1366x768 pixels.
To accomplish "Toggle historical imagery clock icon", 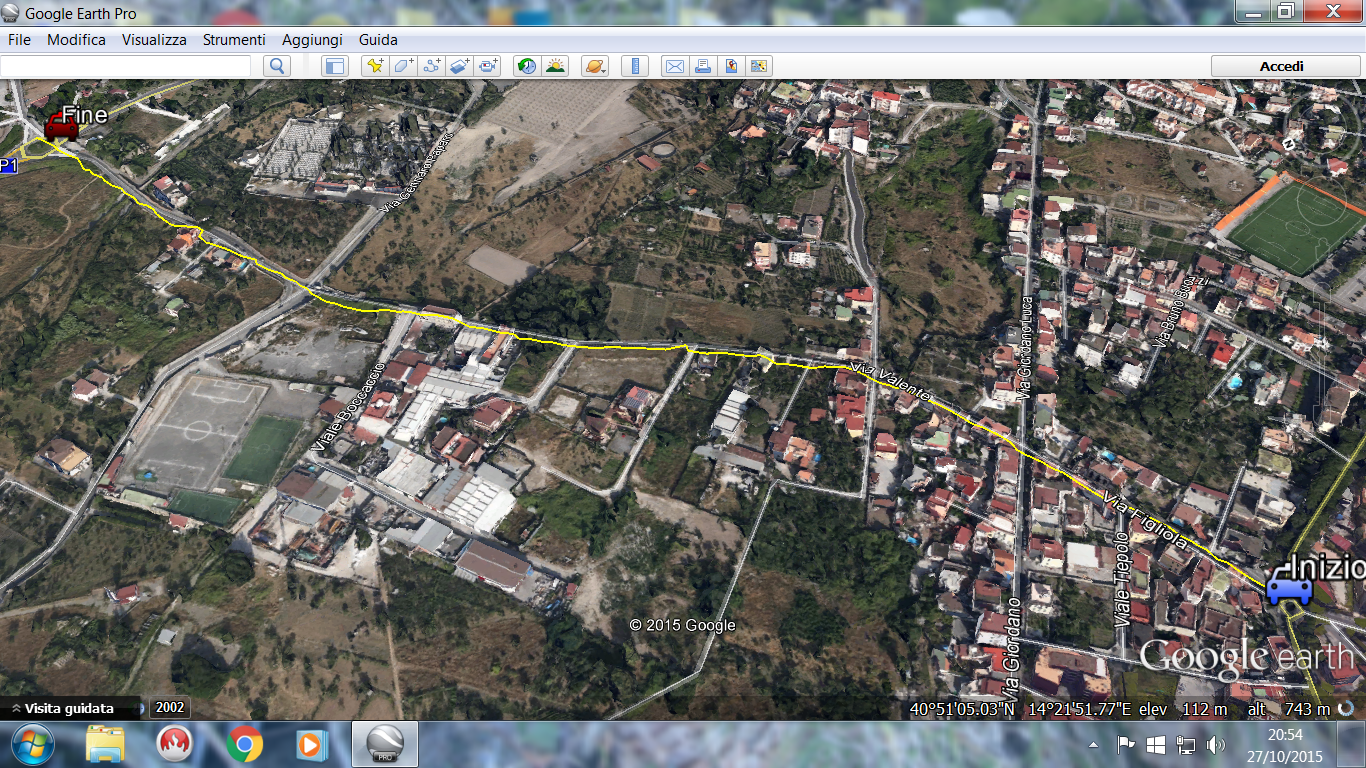I will coord(526,66).
